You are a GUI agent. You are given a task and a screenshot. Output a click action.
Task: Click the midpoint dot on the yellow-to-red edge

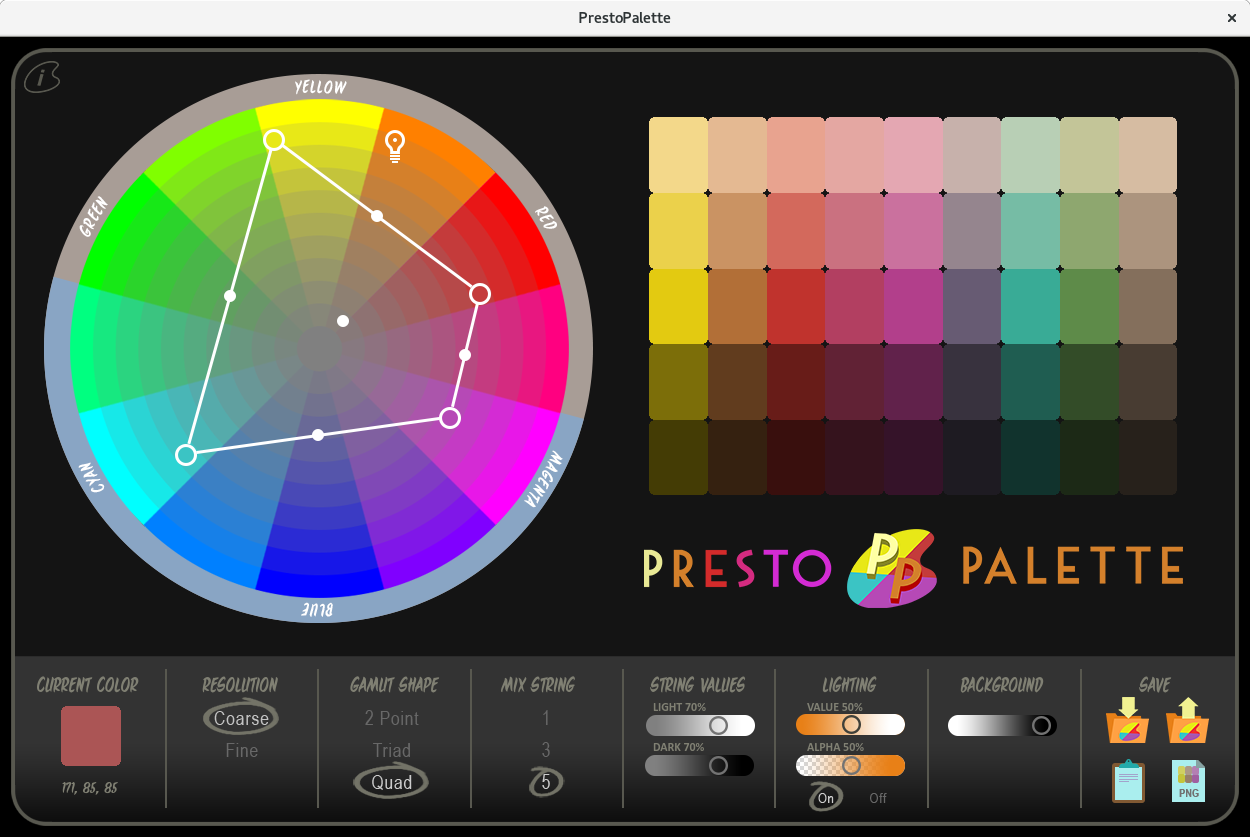tap(377, 216)
